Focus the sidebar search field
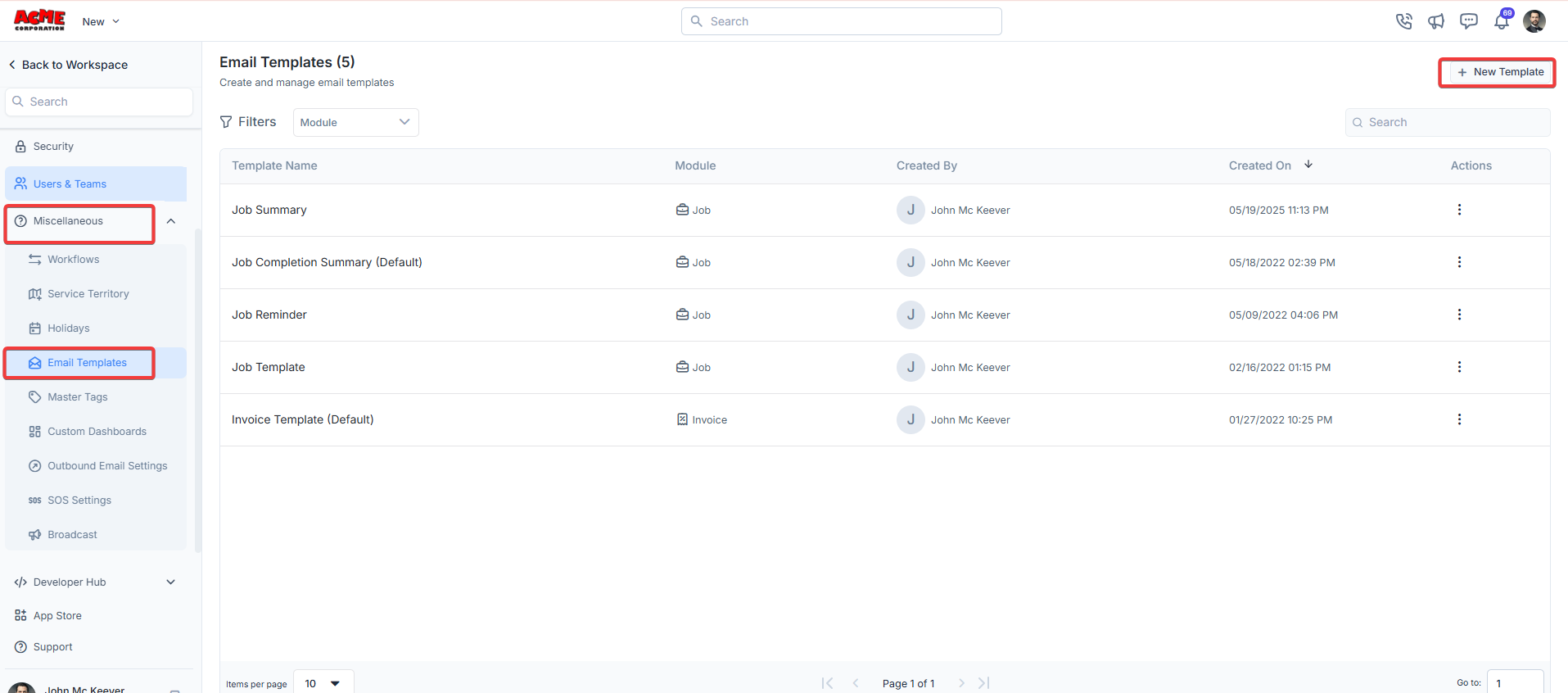The height and width of the screenshot is (693, 1568). tap(99, 102)
